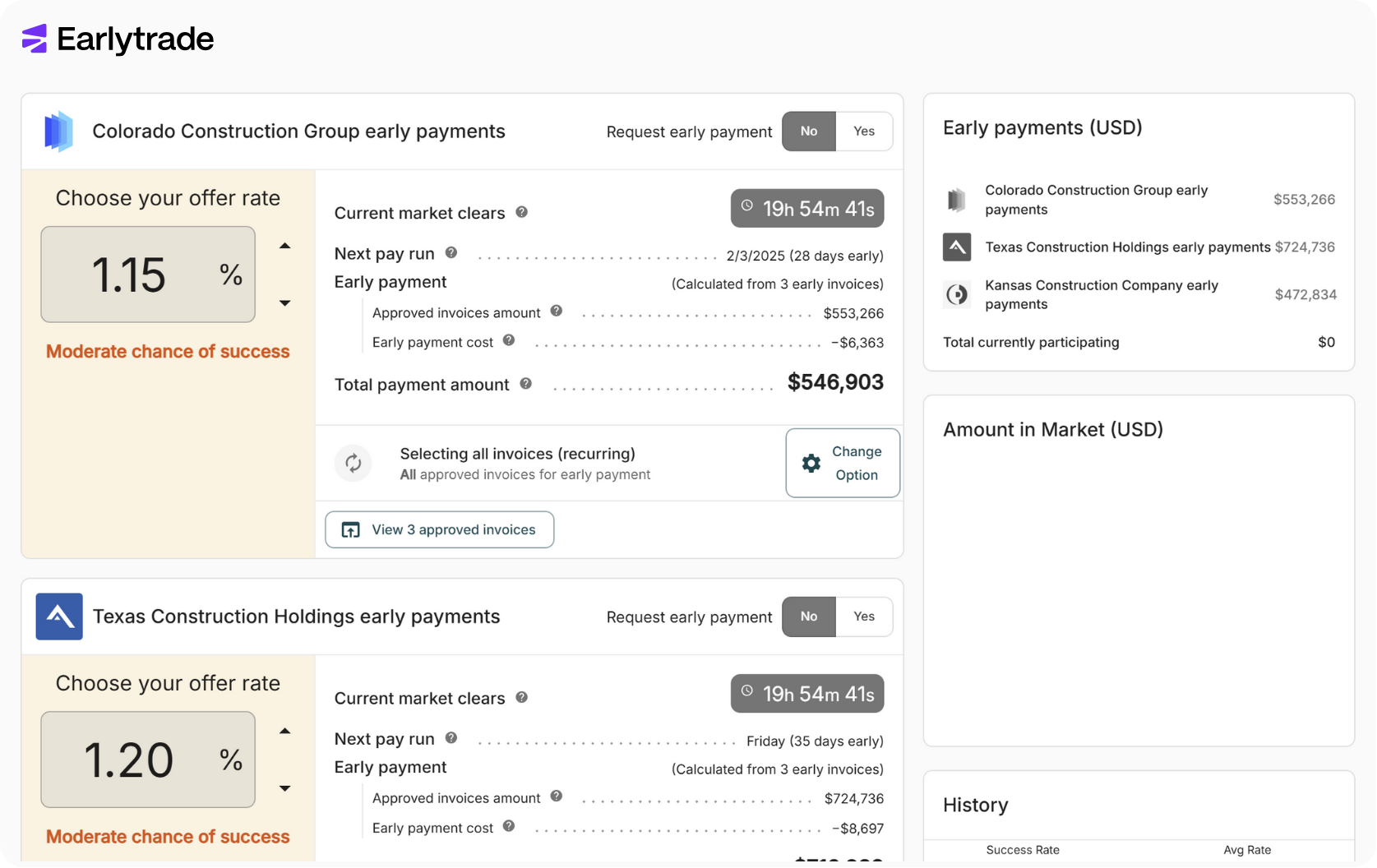Click help icon beside Colorado Early payment cost
This screenshot has width=1377, height=868.
click(509, 341)
